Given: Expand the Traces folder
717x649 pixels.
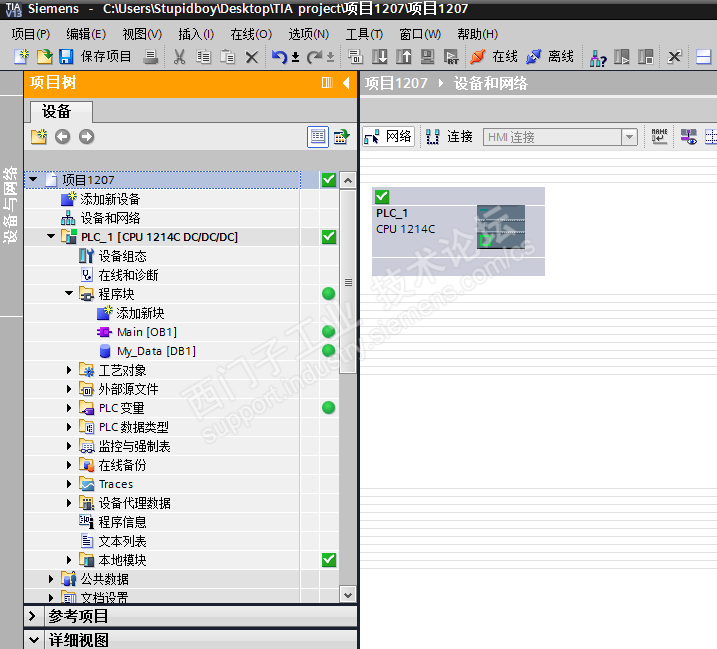Looking at the screenshot, I should [69, 483].
